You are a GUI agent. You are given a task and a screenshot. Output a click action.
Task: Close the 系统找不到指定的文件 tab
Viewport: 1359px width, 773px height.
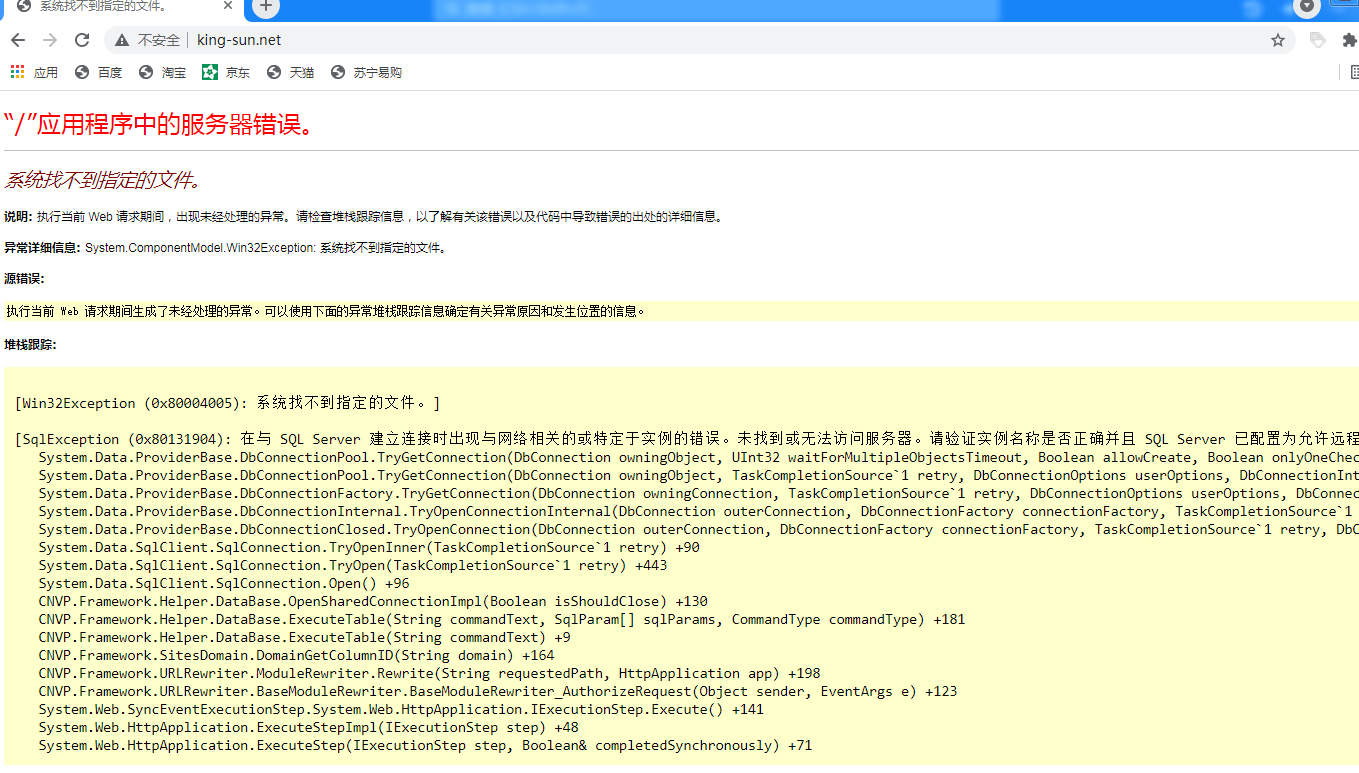[x=228, y=7]
